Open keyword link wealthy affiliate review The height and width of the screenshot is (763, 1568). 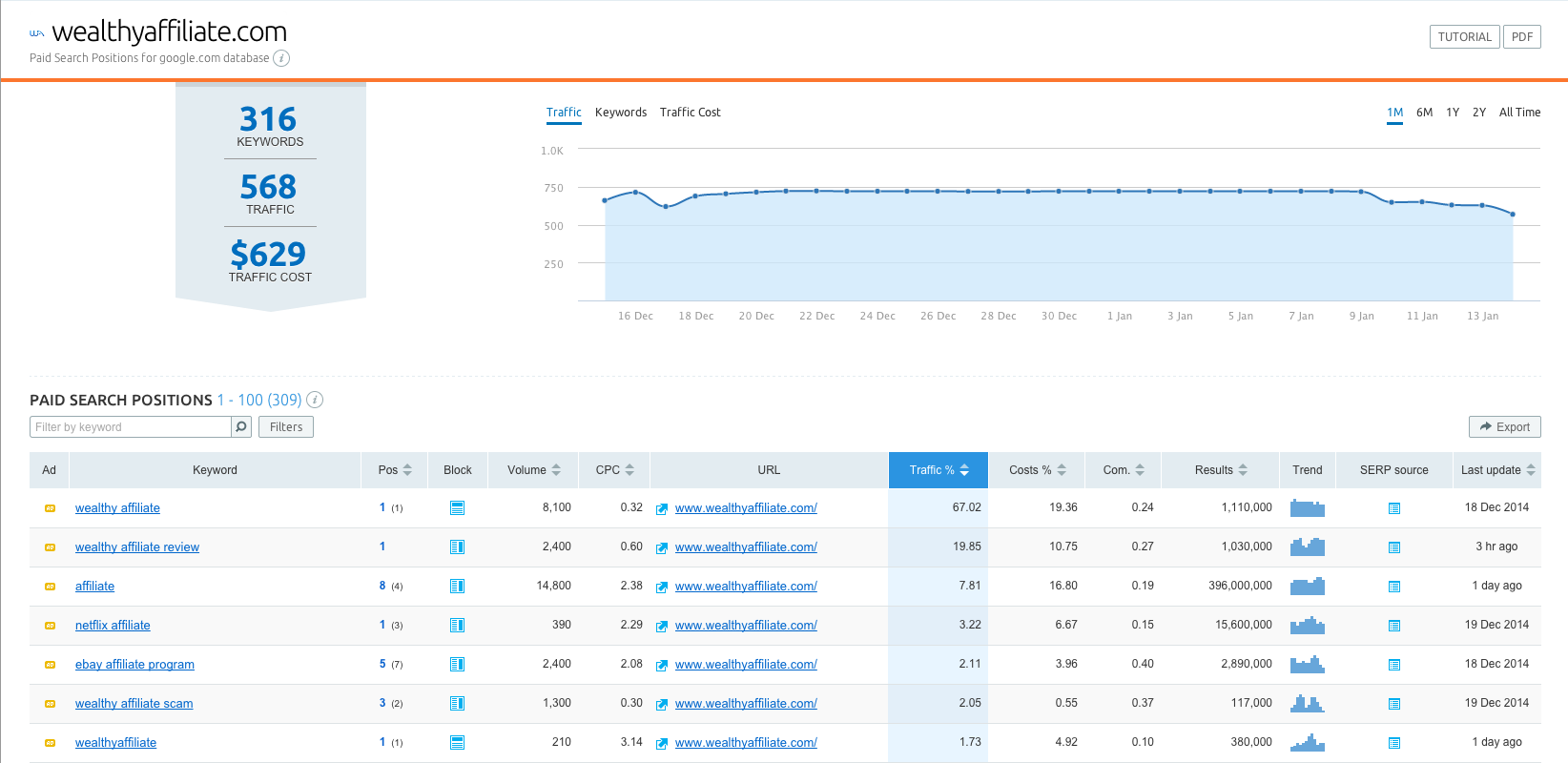137,547
